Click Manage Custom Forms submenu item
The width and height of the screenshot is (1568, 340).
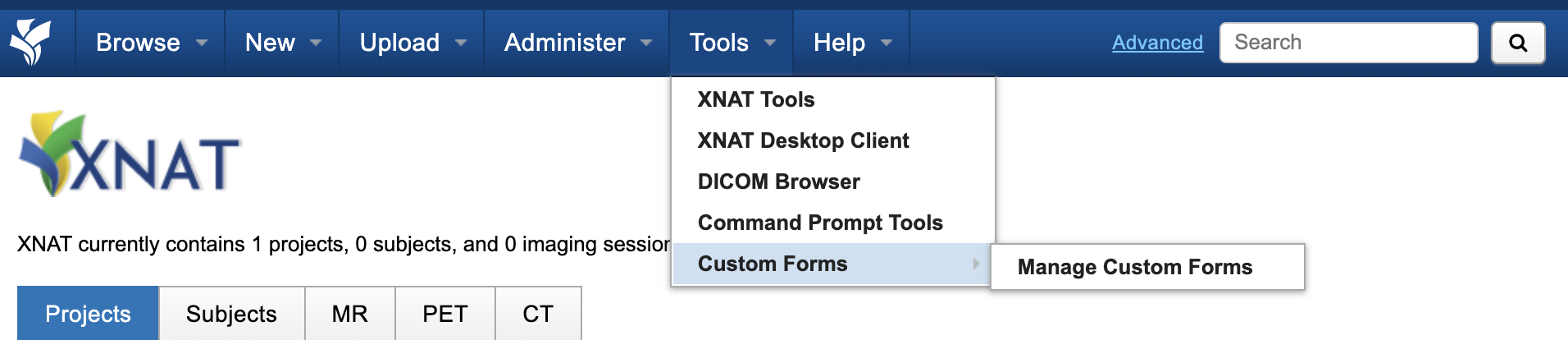pos(1135,267)
